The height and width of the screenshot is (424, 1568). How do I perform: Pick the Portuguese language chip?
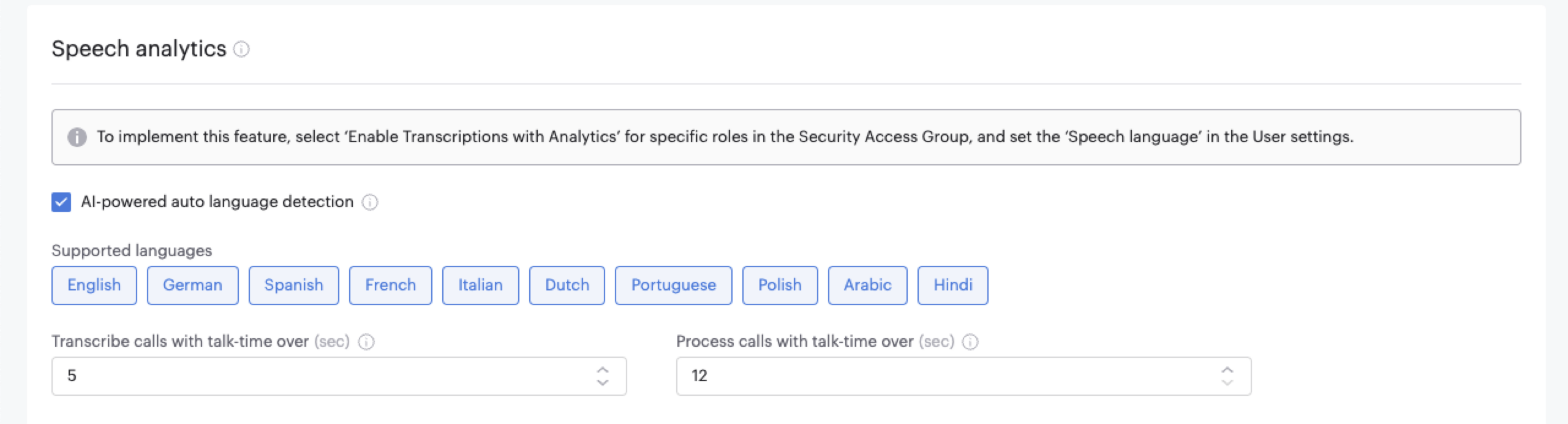click(x=673, y=286)
